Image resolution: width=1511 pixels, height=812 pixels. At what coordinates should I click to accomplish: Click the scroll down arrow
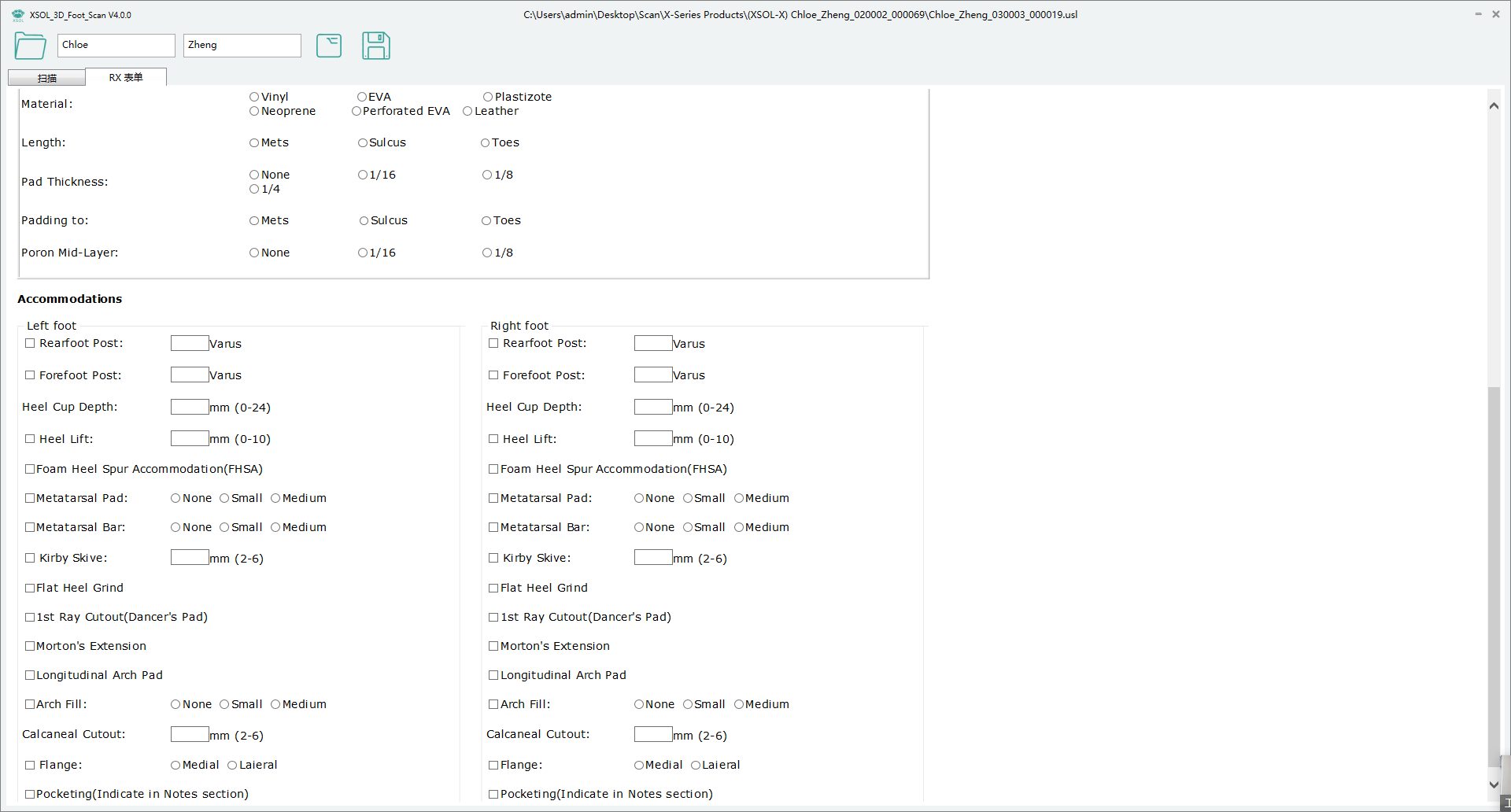coord(1494,784)
